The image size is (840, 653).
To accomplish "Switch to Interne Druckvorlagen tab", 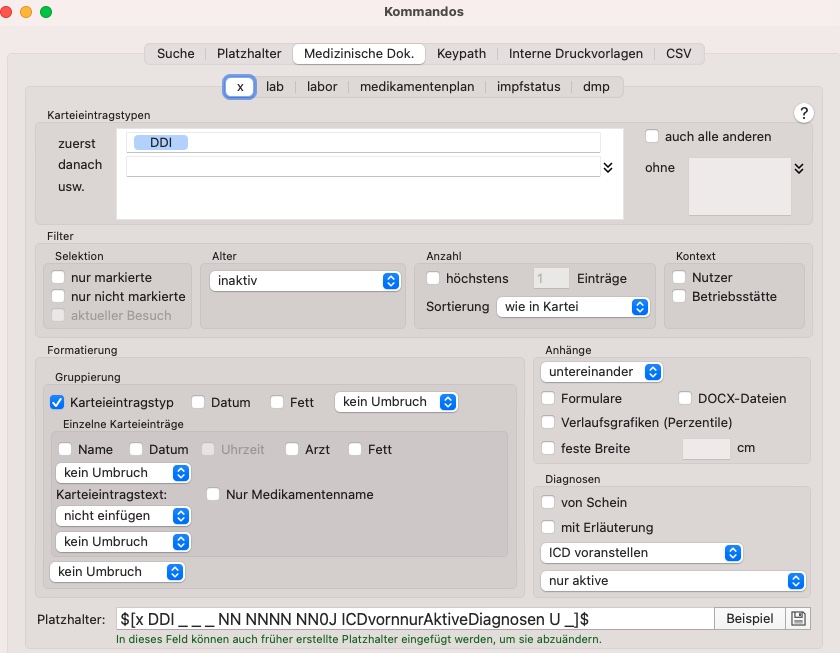I will tap(575, 54).
